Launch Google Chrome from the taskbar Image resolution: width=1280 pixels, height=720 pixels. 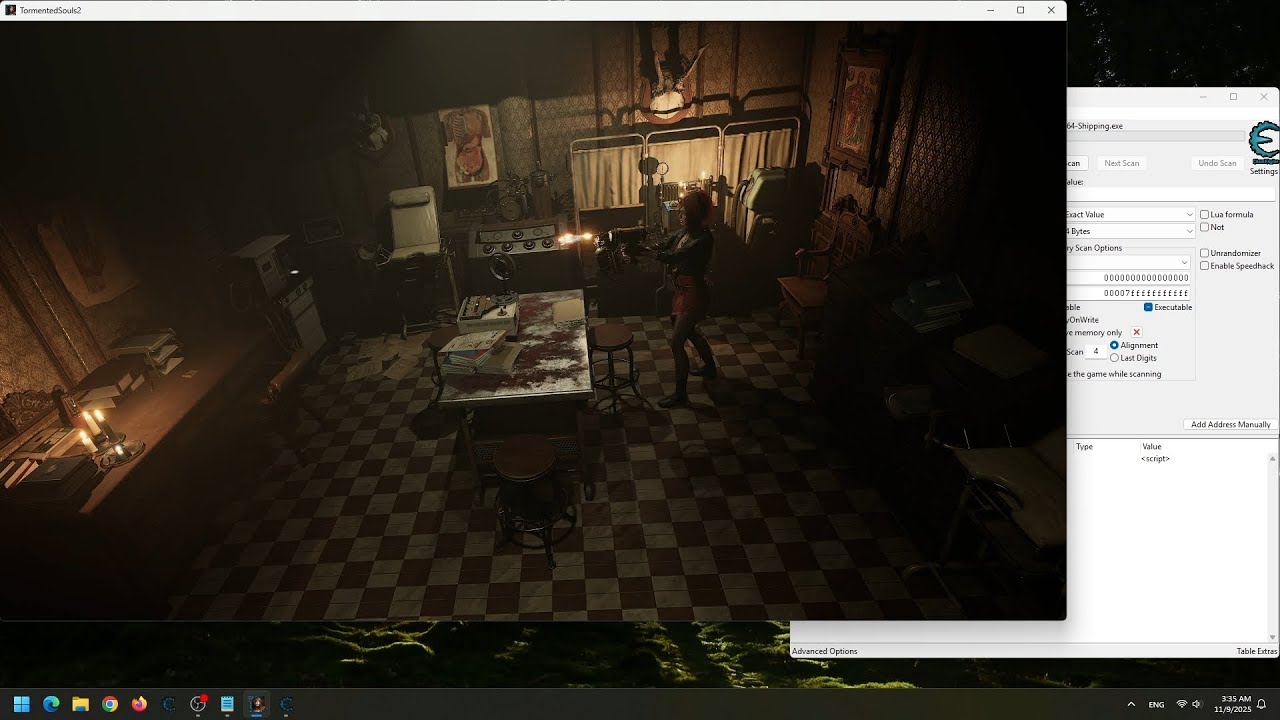pyautogui.click(x=110, y=704)
